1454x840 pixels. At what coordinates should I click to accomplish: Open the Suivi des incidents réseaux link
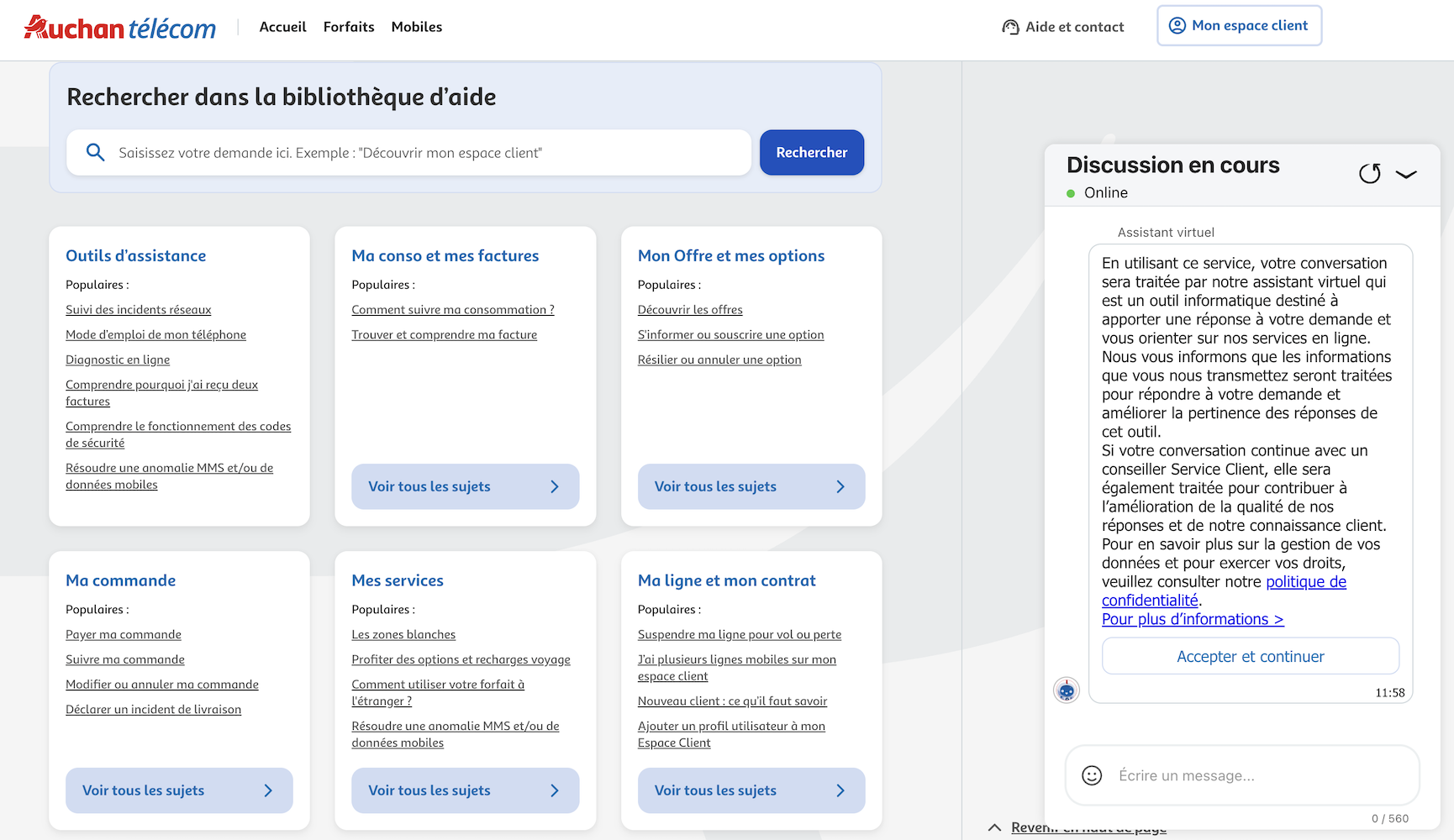pos(139,310)
